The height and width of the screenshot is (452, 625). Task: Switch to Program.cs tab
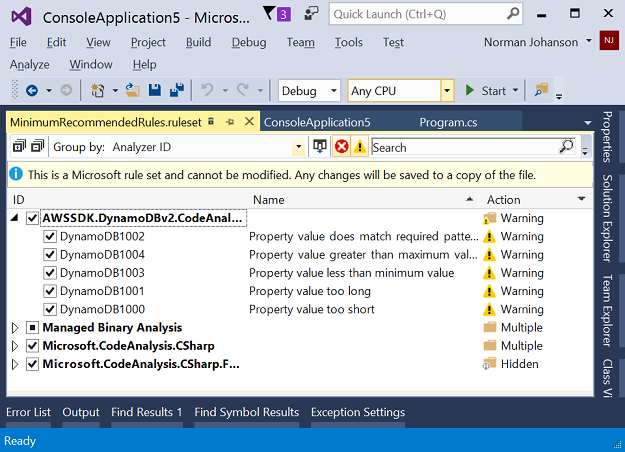(x=448, y=122)
